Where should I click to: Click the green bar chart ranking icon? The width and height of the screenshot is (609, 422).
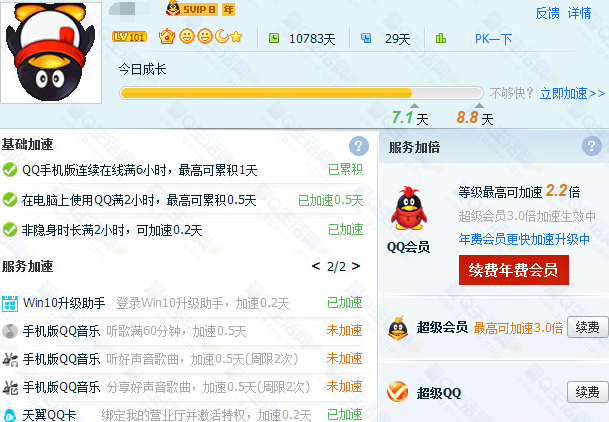pos(441,38)
